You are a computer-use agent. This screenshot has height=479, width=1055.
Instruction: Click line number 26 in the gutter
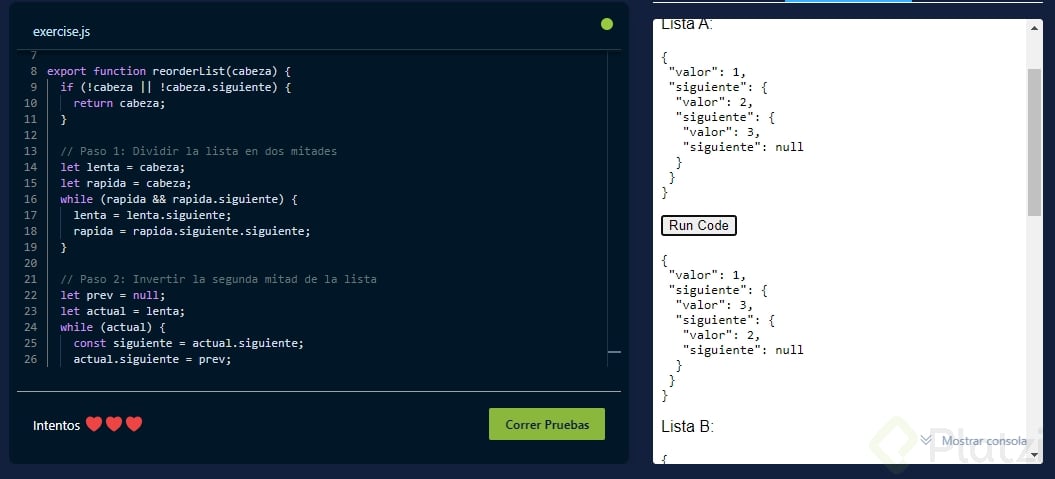[30, 360]
